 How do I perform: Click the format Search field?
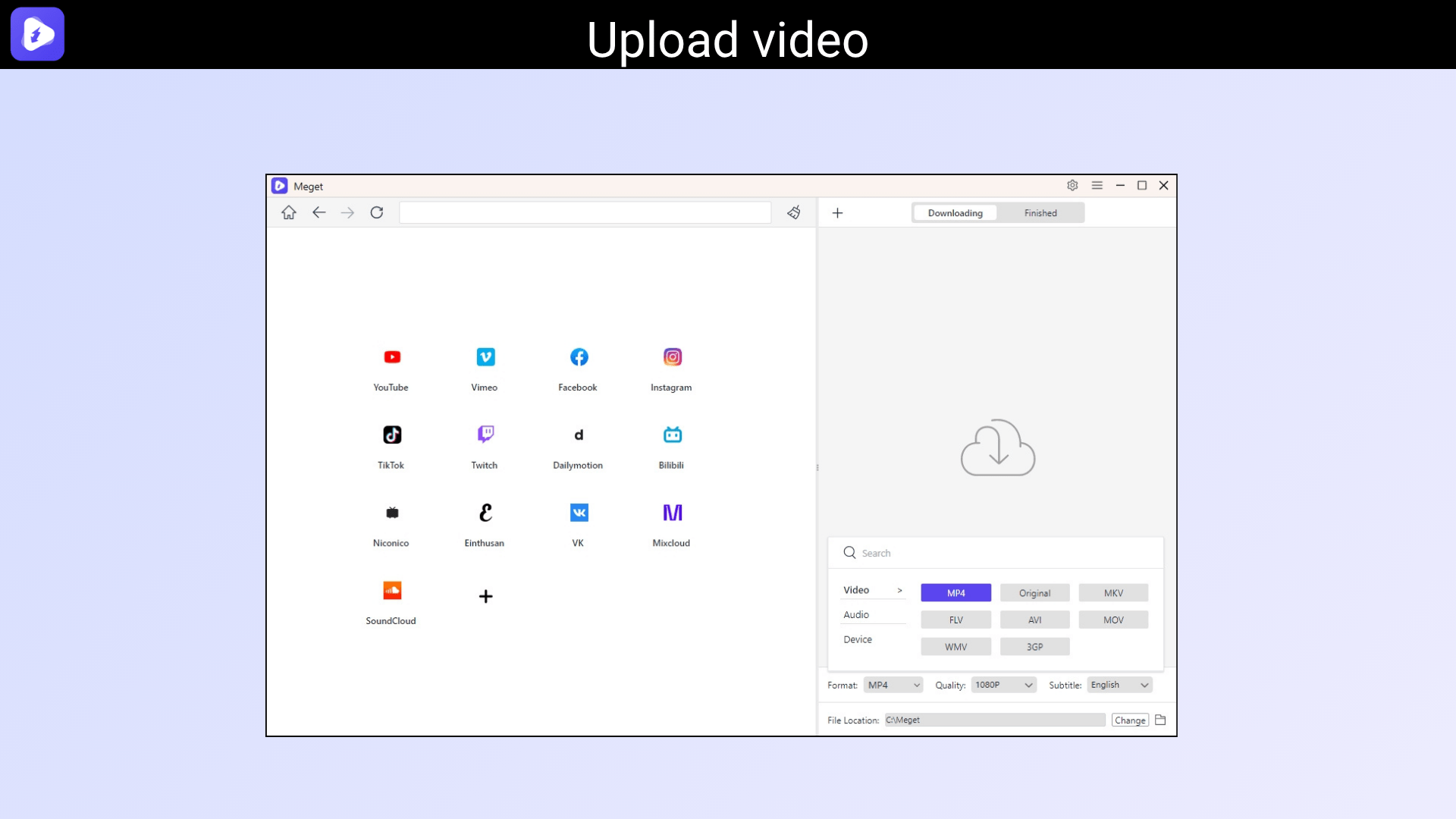tap(996, 553)
